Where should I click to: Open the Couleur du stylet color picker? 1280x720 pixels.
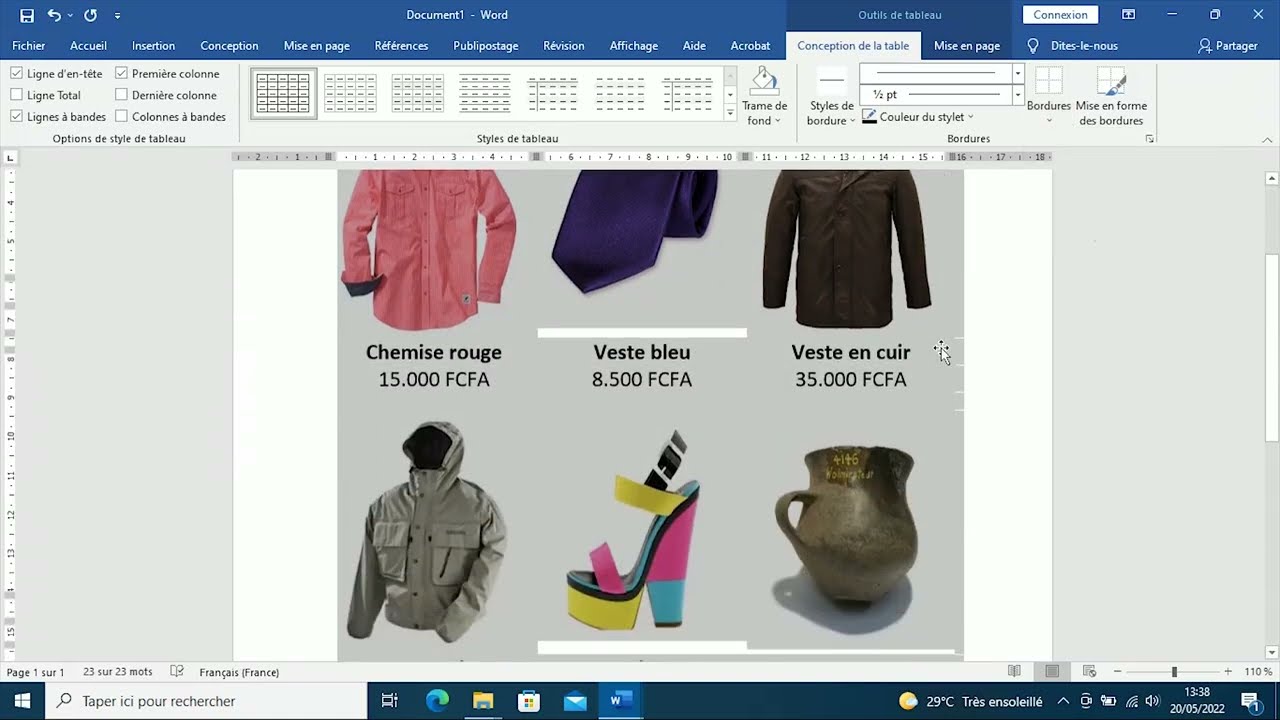918,117
